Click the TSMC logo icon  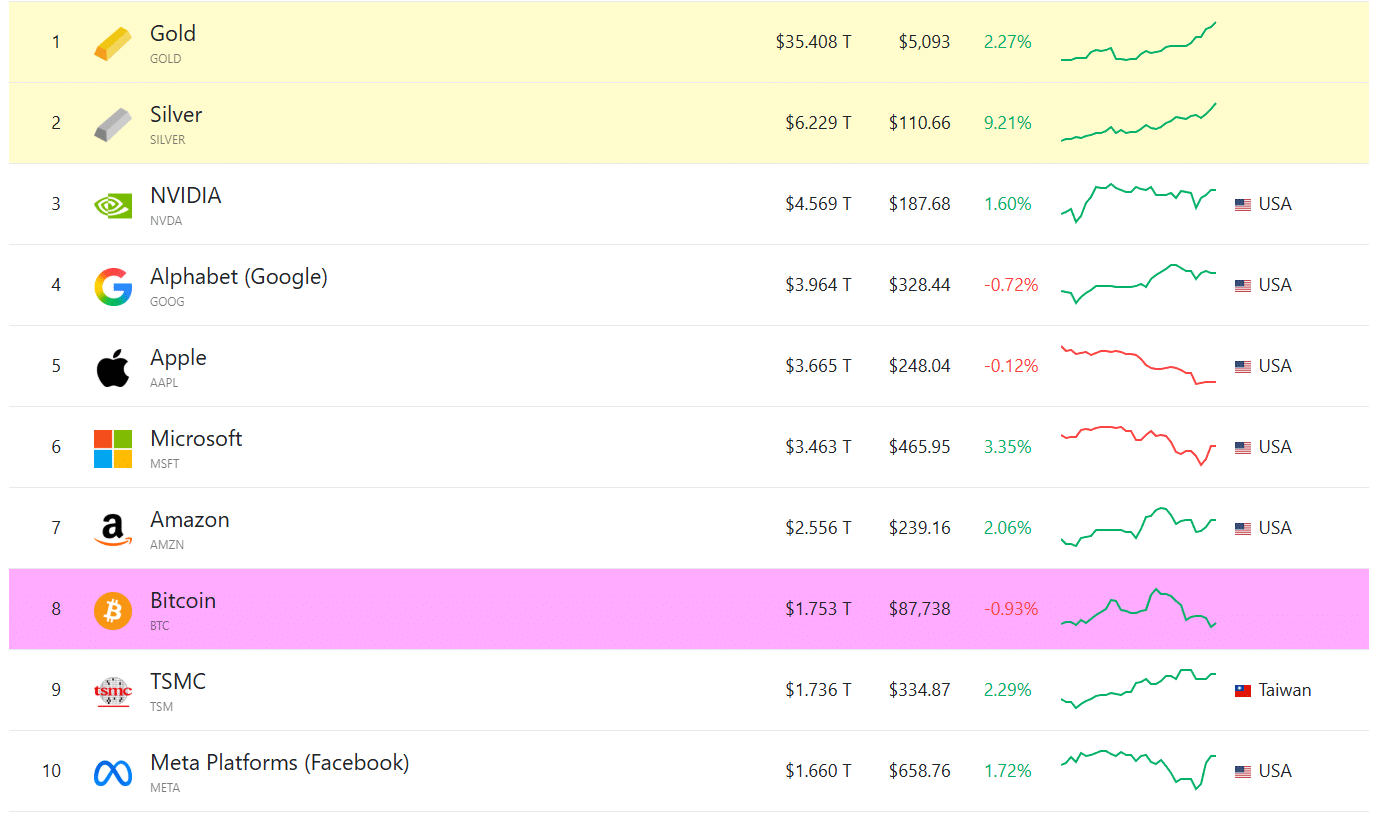tap(113, 691)
